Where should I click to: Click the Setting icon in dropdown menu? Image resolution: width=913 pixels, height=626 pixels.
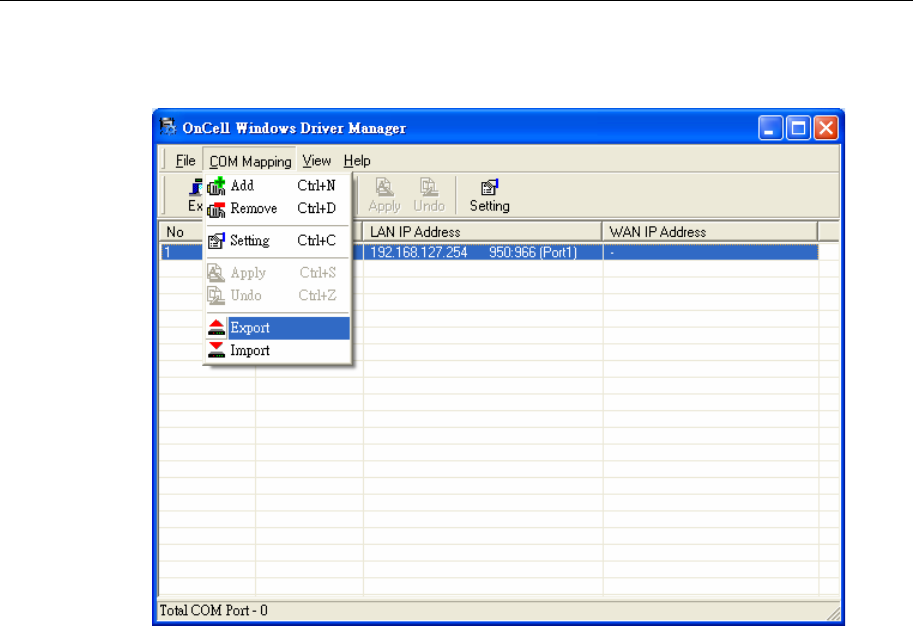(216, 241)
